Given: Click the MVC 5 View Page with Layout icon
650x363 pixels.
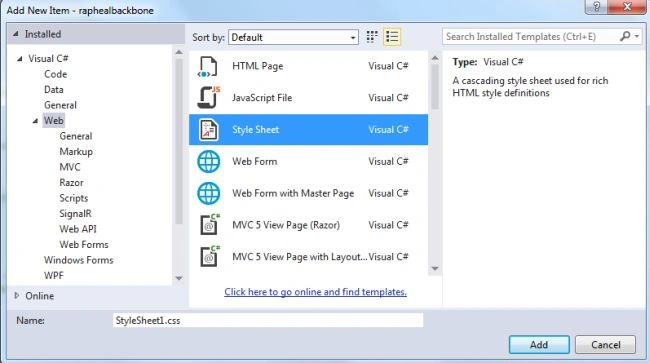Looking at the screenshot, I should click(x=210, y=257).
